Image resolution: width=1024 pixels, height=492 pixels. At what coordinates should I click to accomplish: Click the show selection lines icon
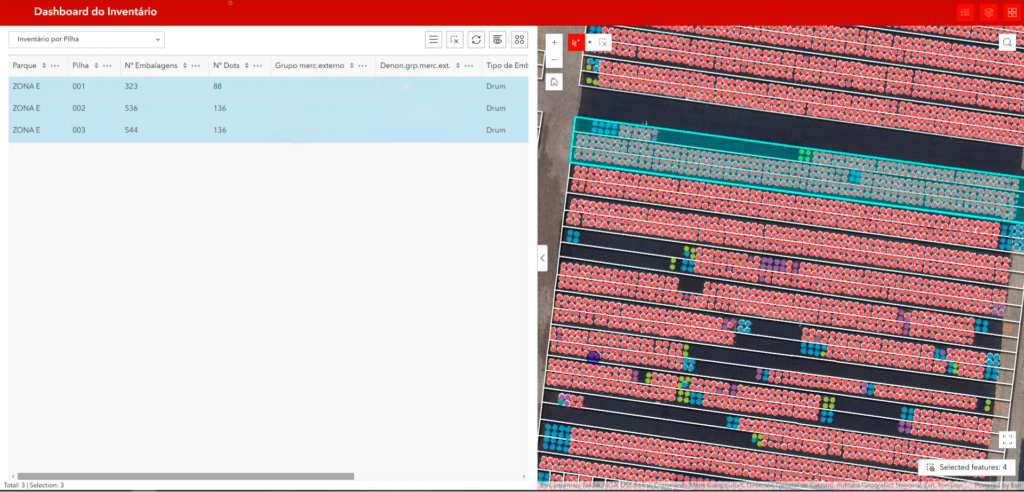coord(433,40)
